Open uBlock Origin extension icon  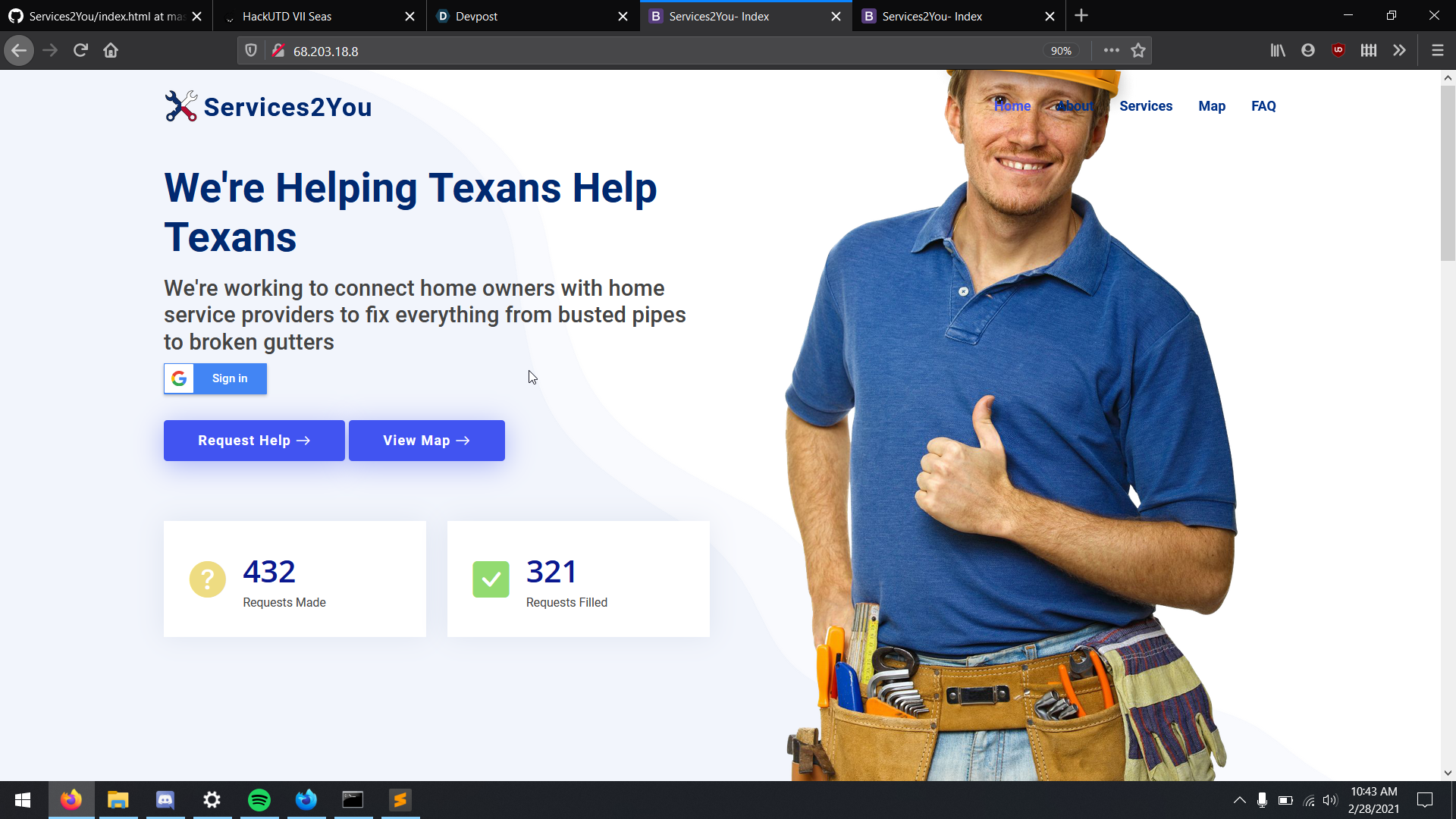tap(1338, 51)
